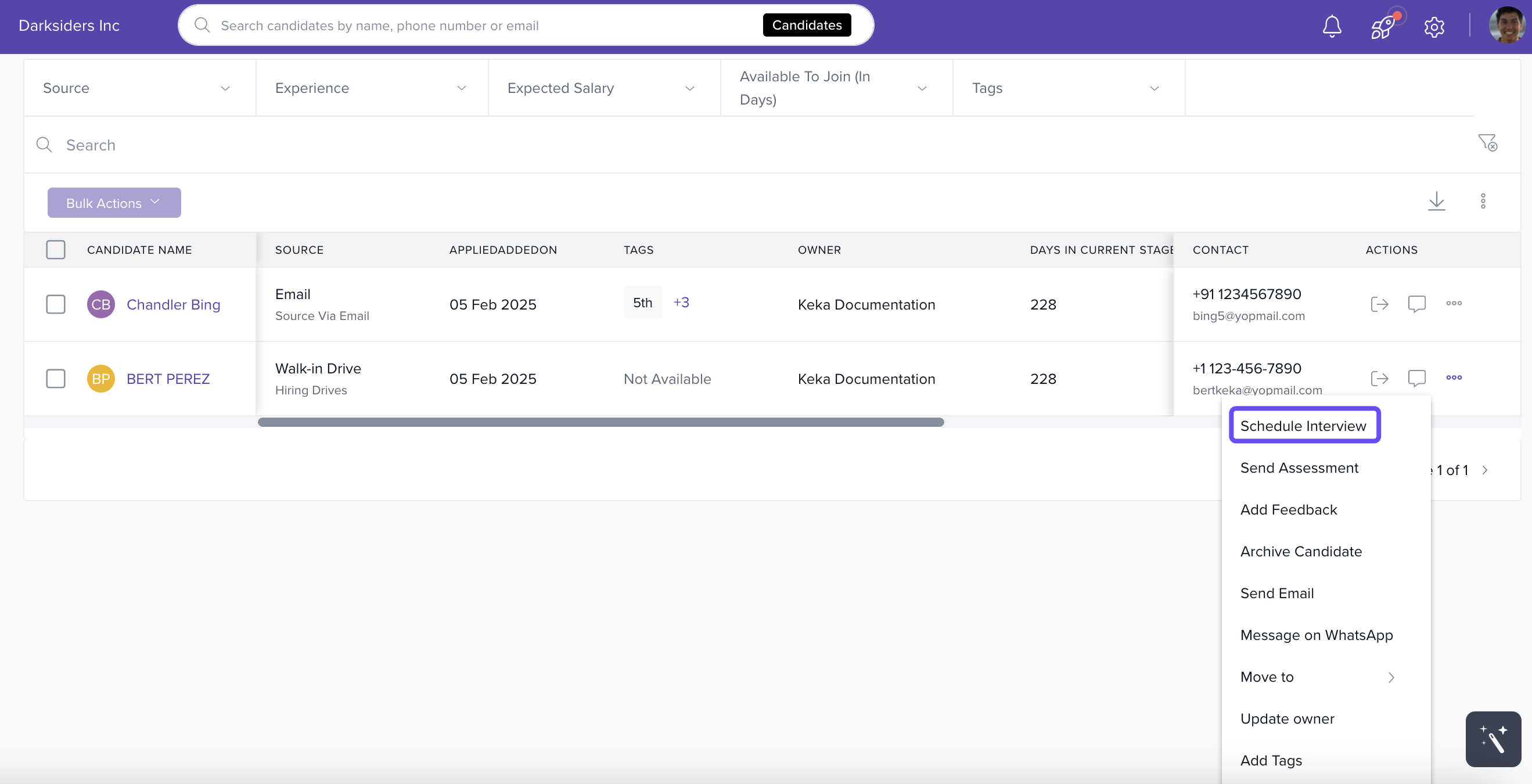Check the BERT PEREZ row checkbox
The height and width of the screenshot is (784, 1532).
pos(56,379)
